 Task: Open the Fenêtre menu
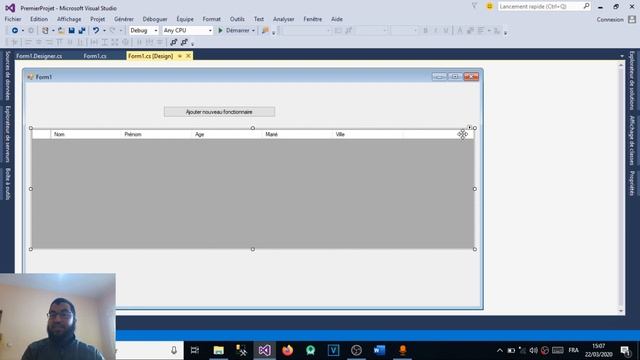point(313,19)
